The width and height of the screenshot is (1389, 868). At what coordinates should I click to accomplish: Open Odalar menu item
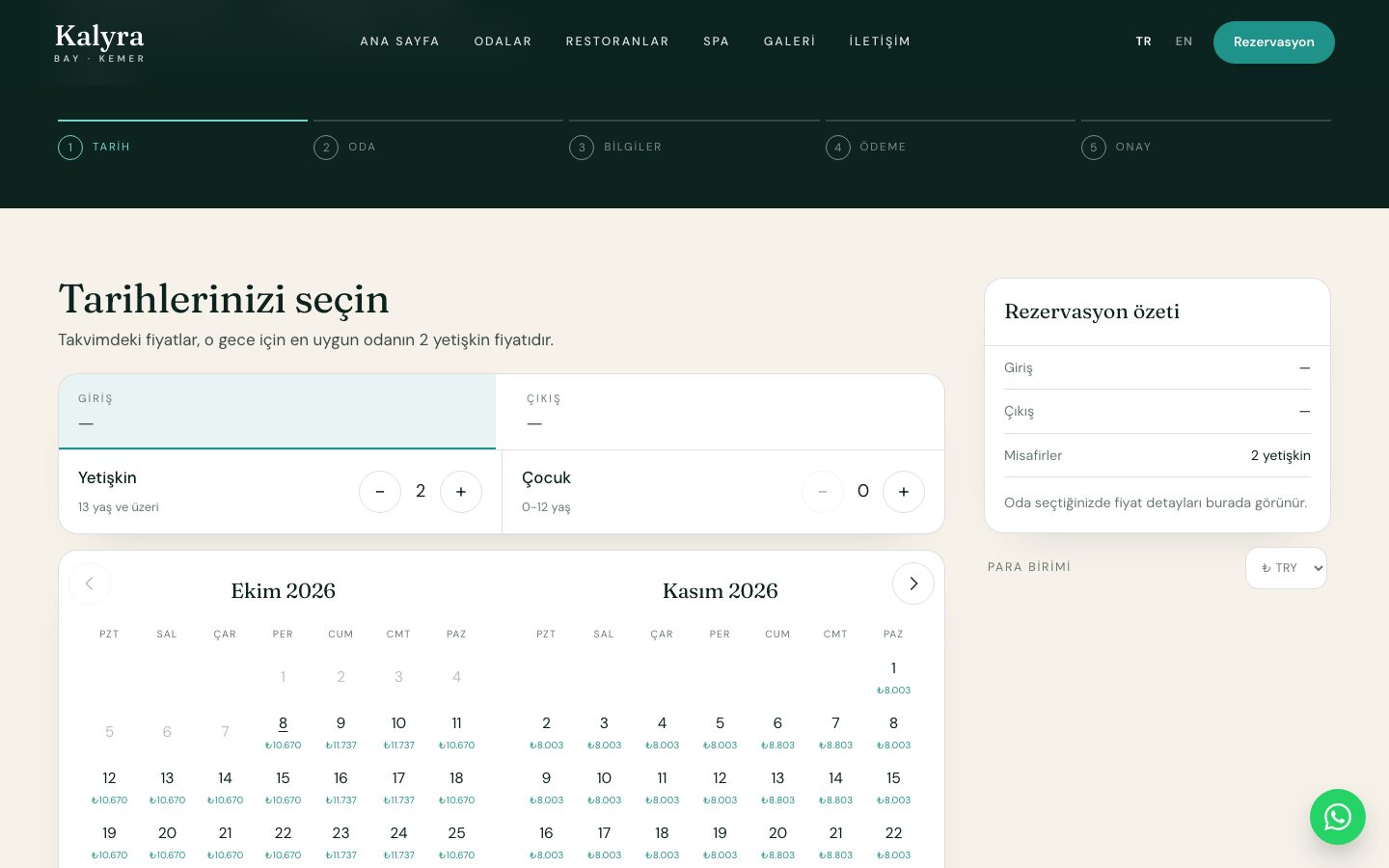pos(503,41)
